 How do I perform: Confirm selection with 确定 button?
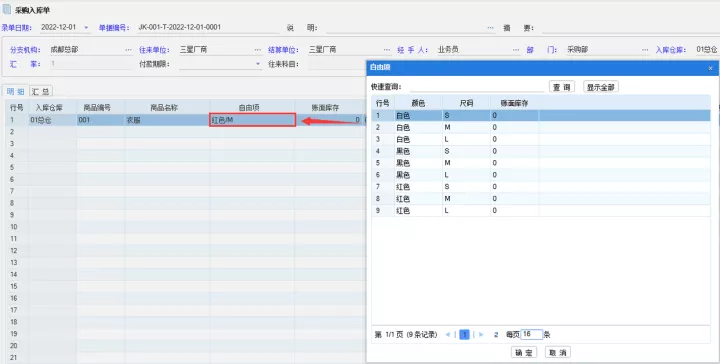[x=524, y=352]
